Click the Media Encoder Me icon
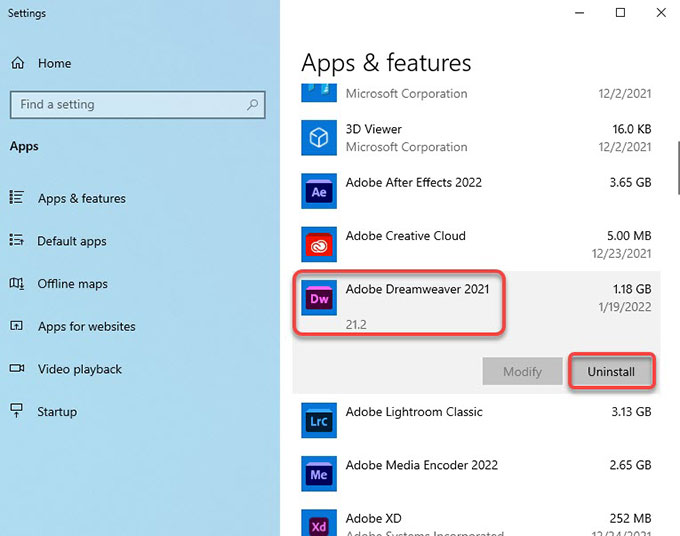680x536 pixels. [x=319, y=474]
